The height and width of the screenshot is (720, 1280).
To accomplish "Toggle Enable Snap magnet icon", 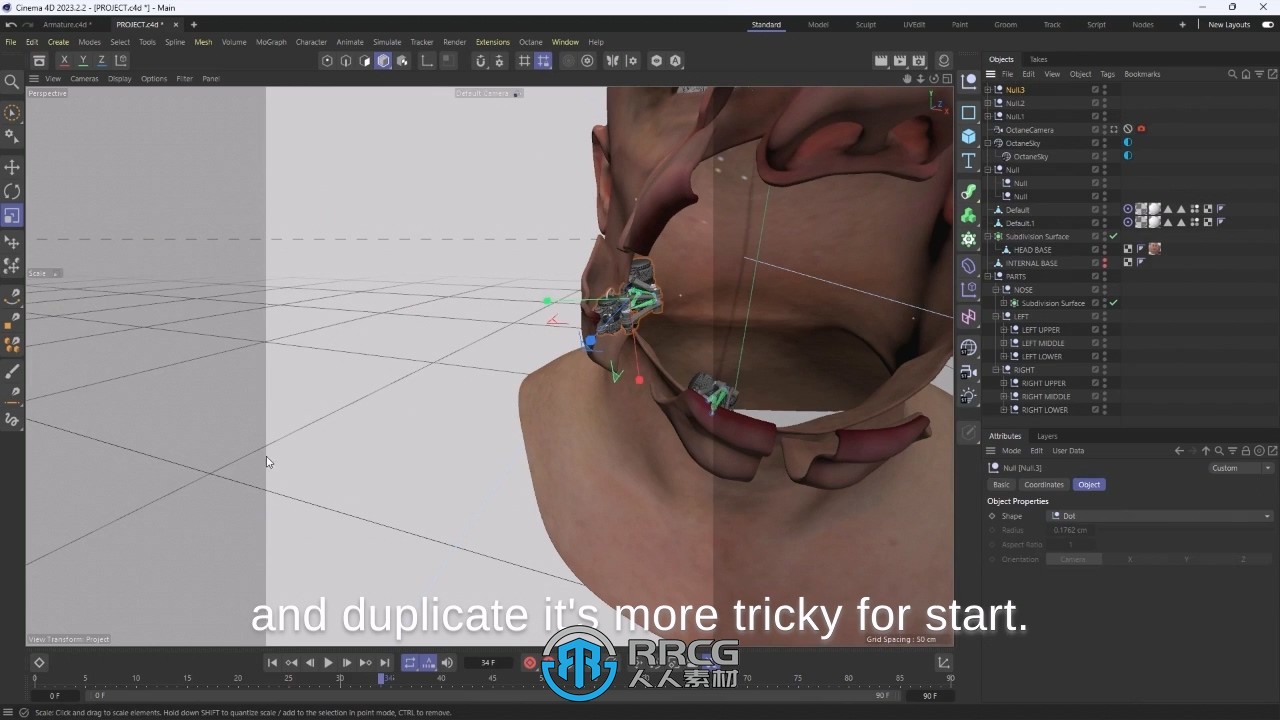I will pyautogui.click(x=480, y=61).
